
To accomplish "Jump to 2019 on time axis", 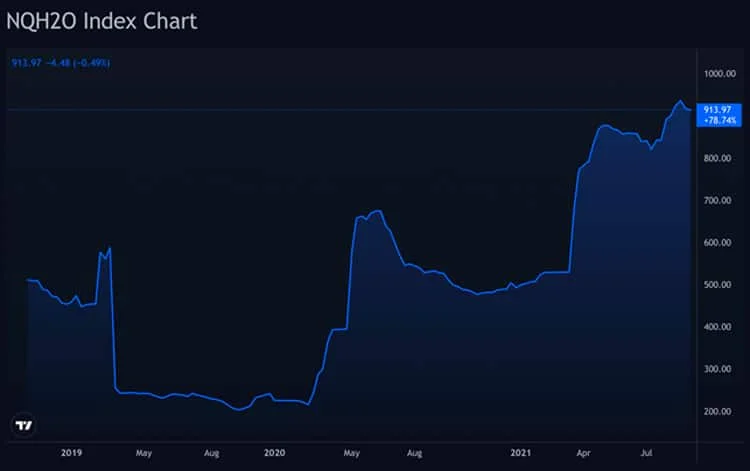I will coord(71,452).
